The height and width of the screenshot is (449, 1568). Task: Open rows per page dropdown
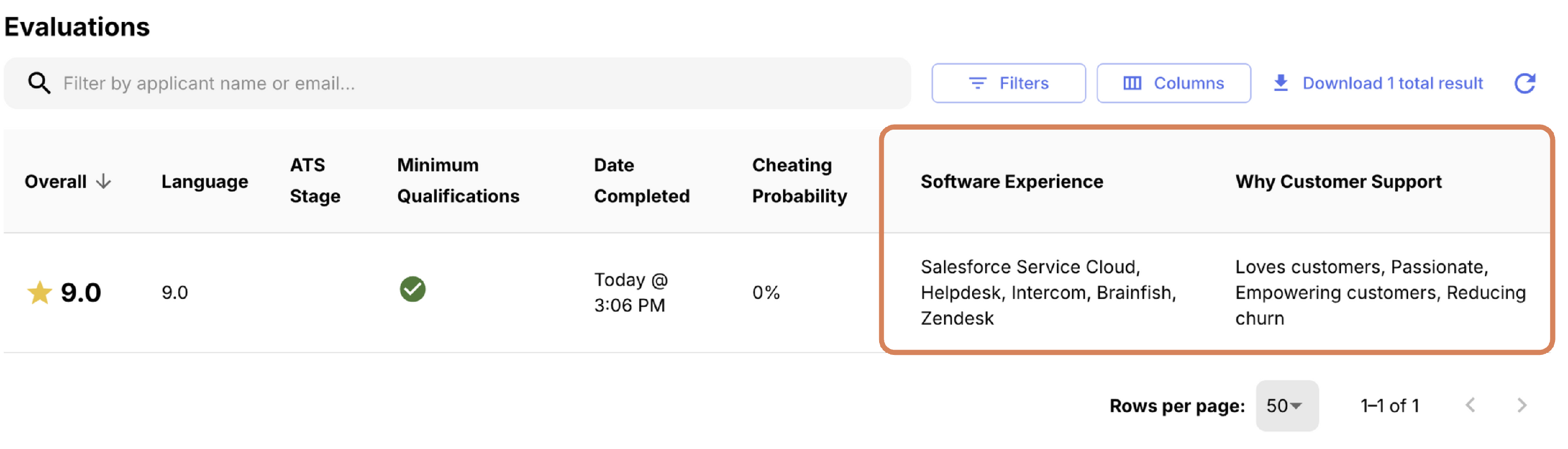[x=1286, y=406]
